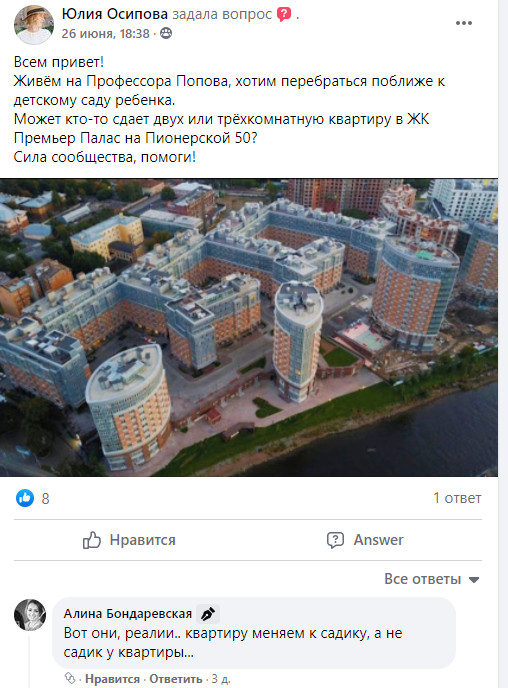This screenshot has height=688, width=508.
Task: Toggle like on the comment via Нравится
Action: 112,679
